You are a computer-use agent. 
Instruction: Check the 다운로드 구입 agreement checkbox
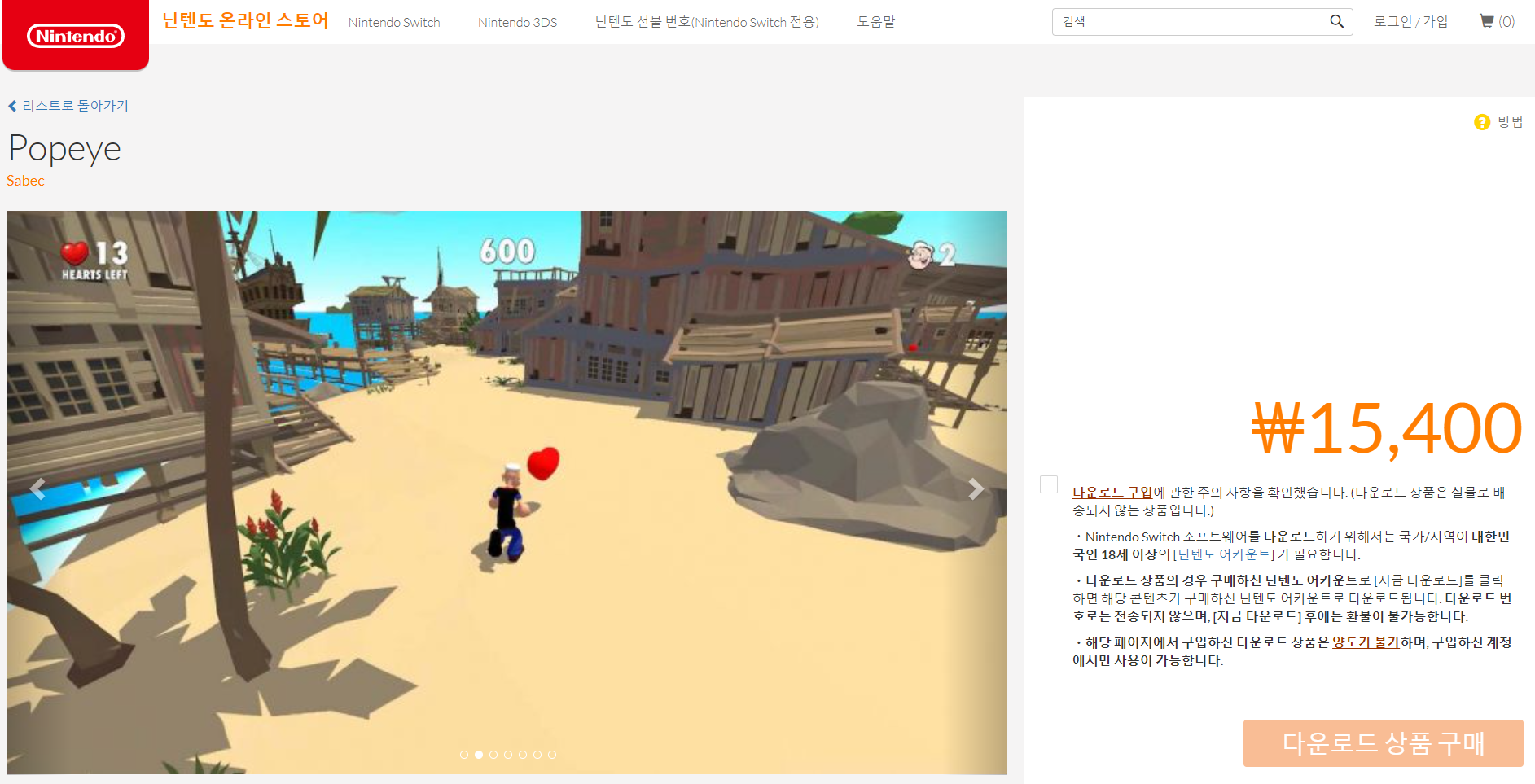click(1049, 484)
